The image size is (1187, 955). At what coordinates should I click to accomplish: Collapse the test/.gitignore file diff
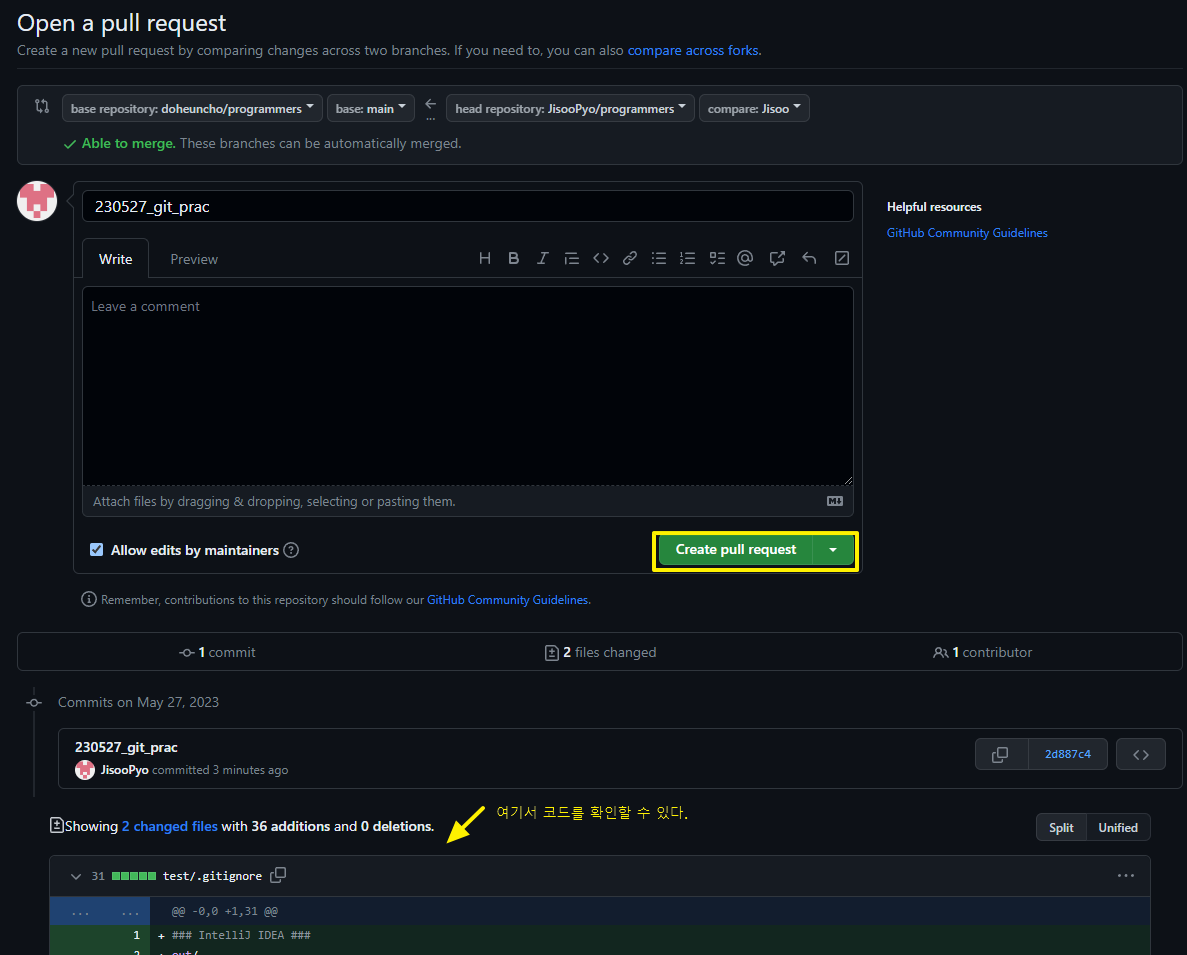[x=76, y=876]
